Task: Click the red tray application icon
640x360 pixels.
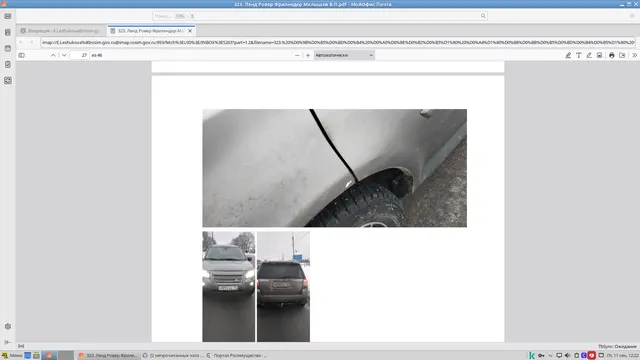Action: pyautogui.click(x=591, y=356)
